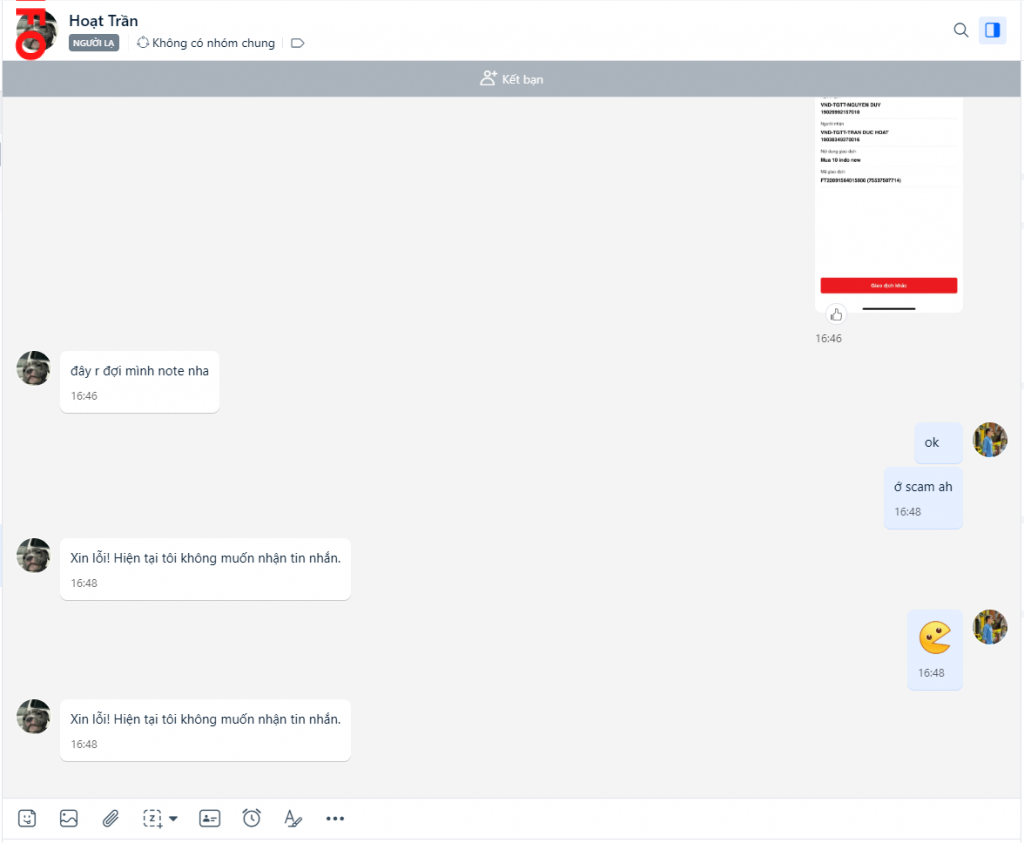Attach a file using paperclip icon

pos(110,818)
